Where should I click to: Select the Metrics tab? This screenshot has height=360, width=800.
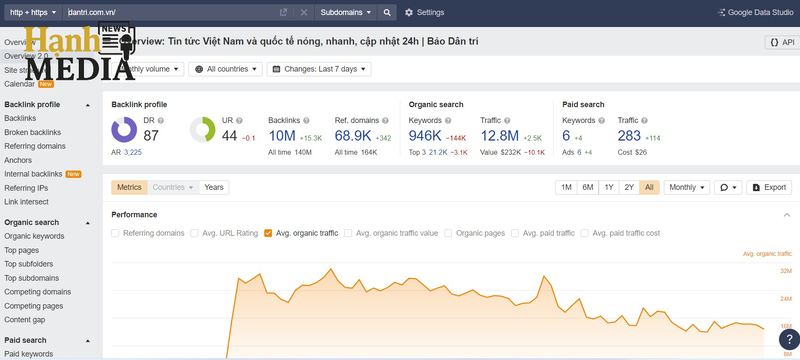coord(129,188)
